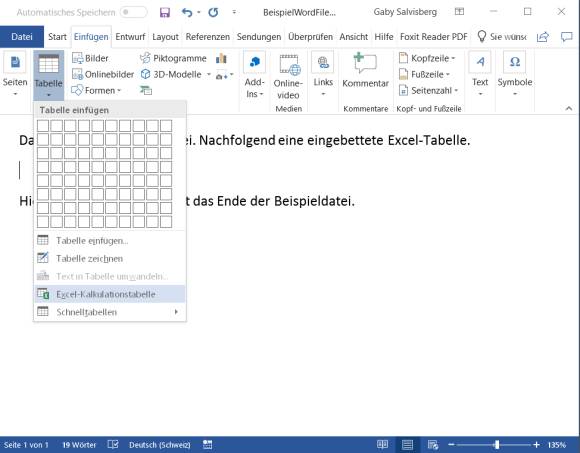Image resolution: width=580 pixels, height=453 pixels.
Task: Click Tabelle zeichnen option
Action: click(110, 258)
